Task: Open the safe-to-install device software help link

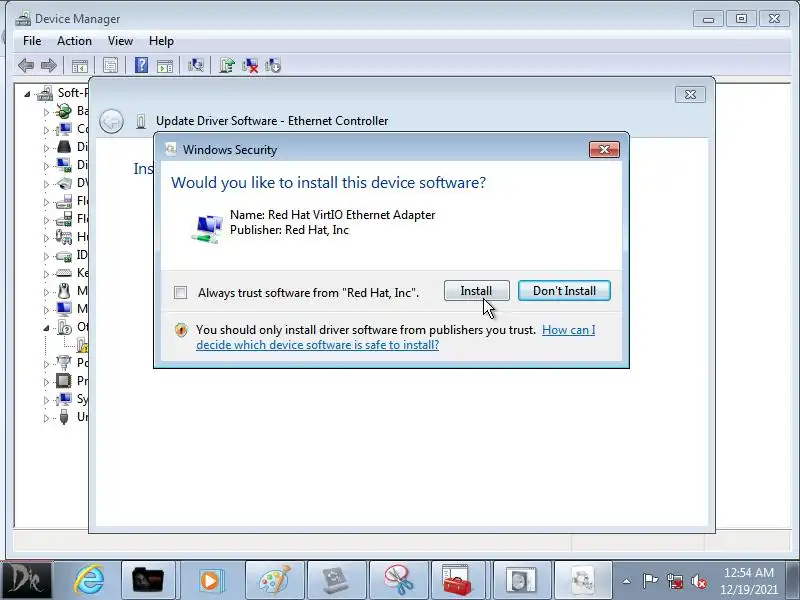Action: point(395,337)
